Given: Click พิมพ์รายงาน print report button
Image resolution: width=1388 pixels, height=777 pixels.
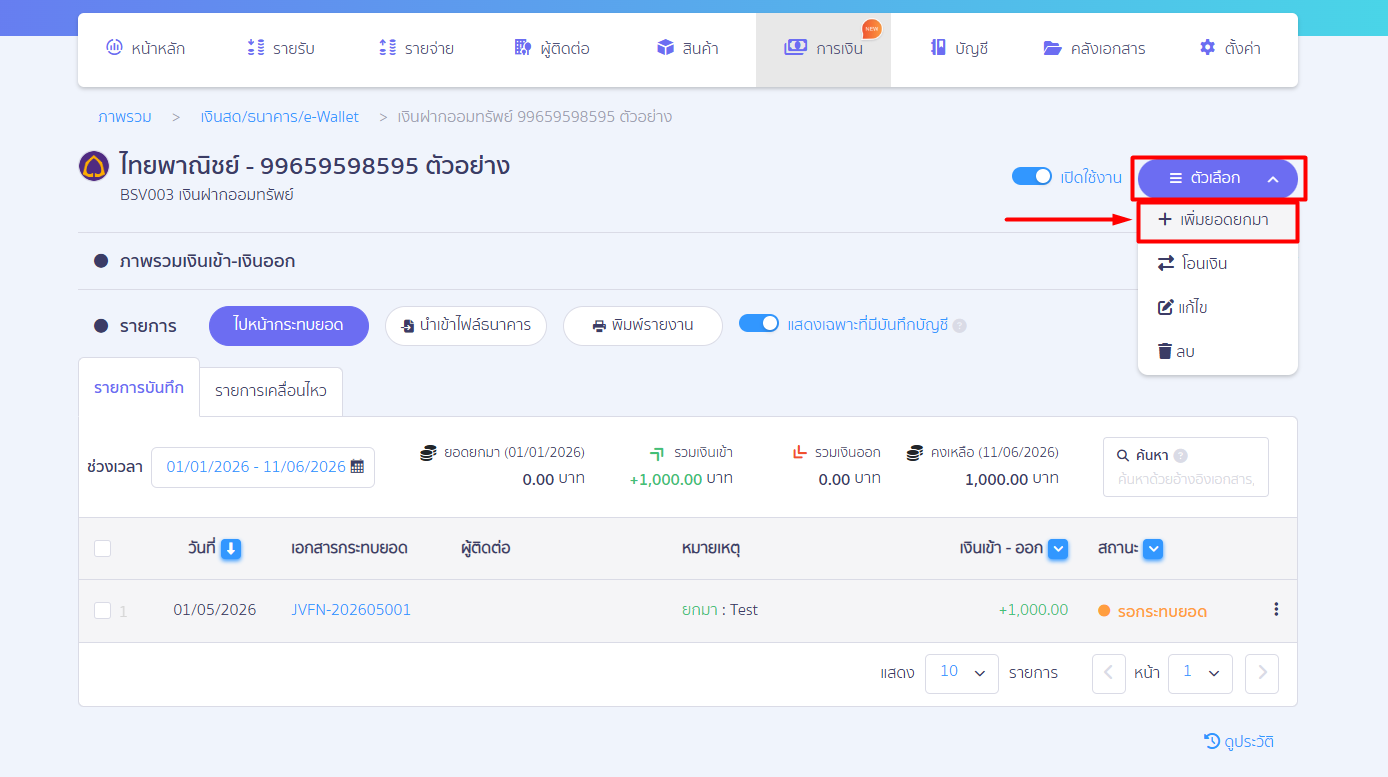Looking at the screenshot, I should click(x=643, y=326).
